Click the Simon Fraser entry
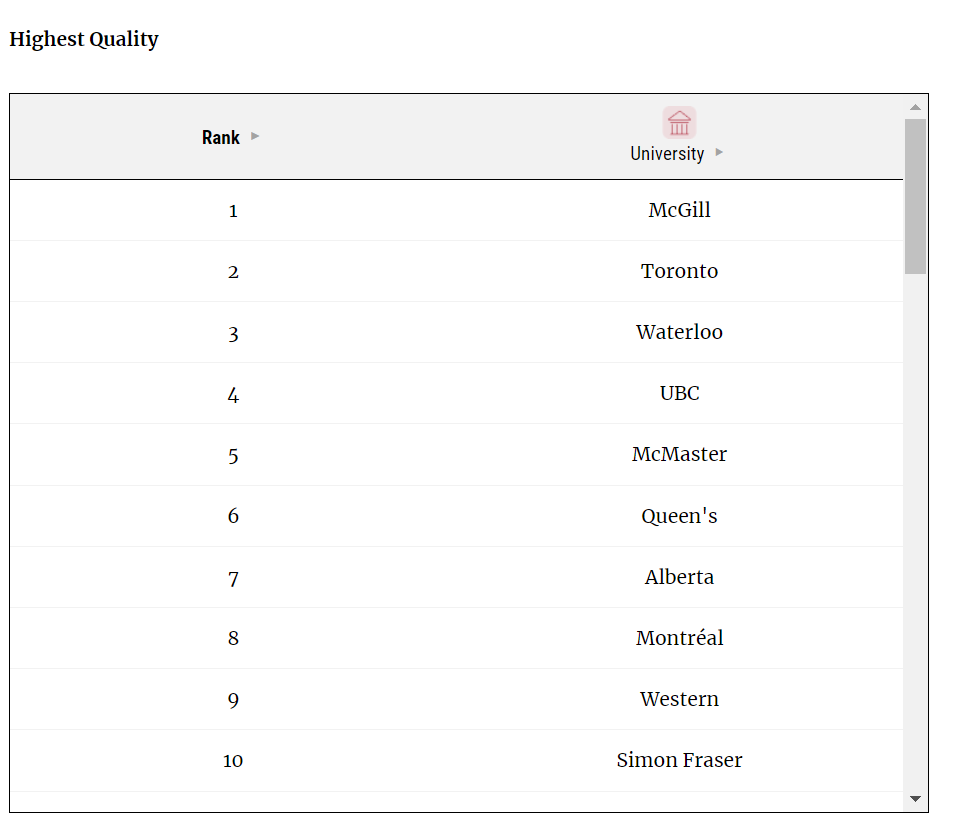This screenshot has height=829, width=976. pos(679,760)
